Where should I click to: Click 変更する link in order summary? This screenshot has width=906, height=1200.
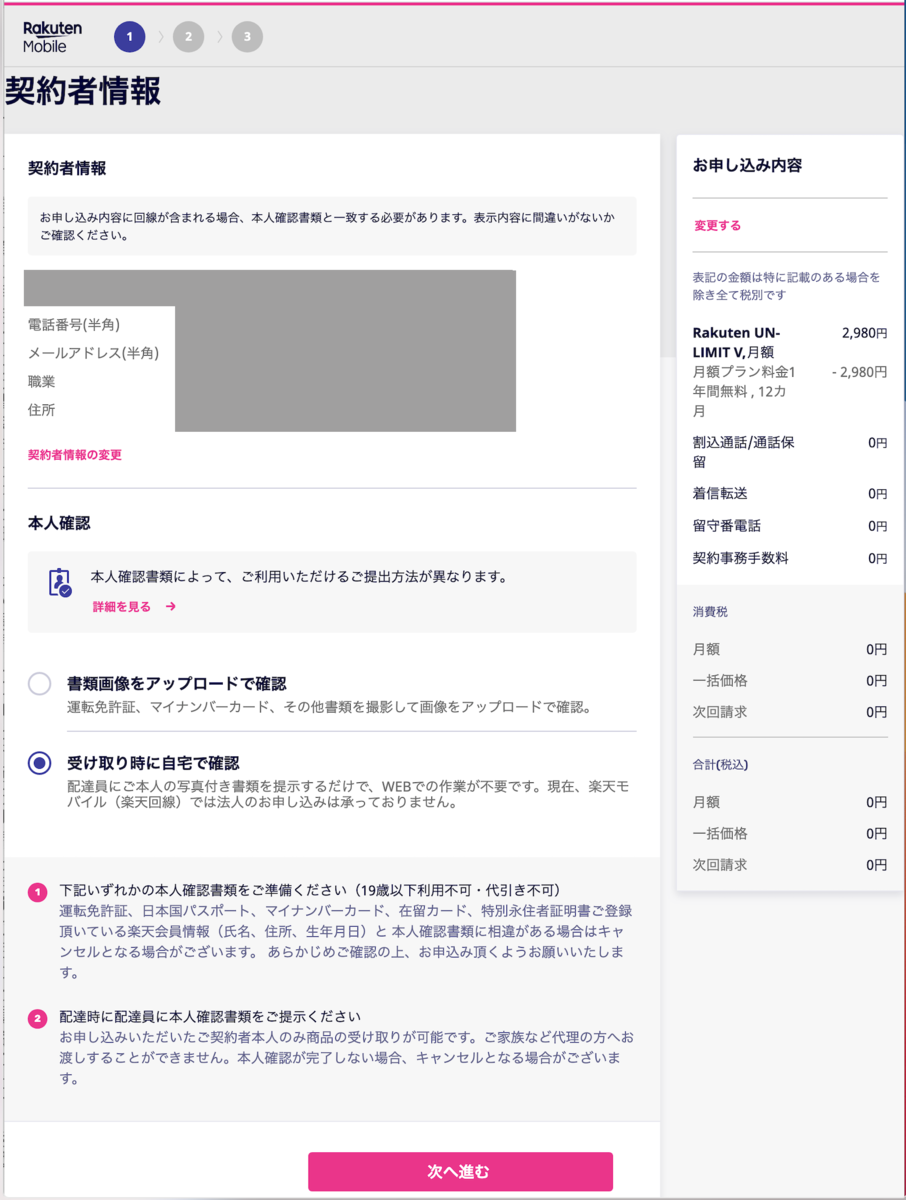tap(718, 226)
